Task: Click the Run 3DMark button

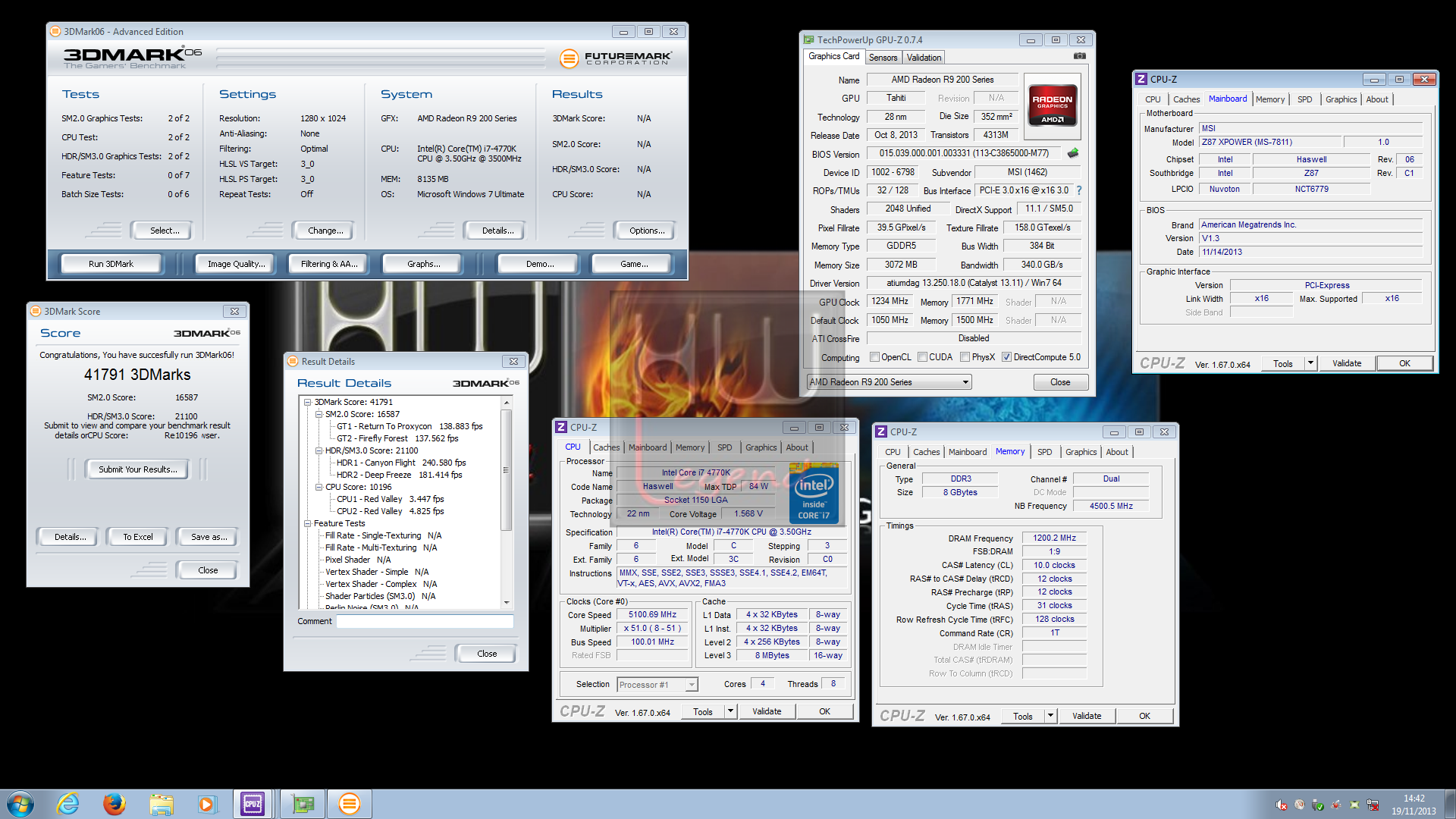Action: 111,264
